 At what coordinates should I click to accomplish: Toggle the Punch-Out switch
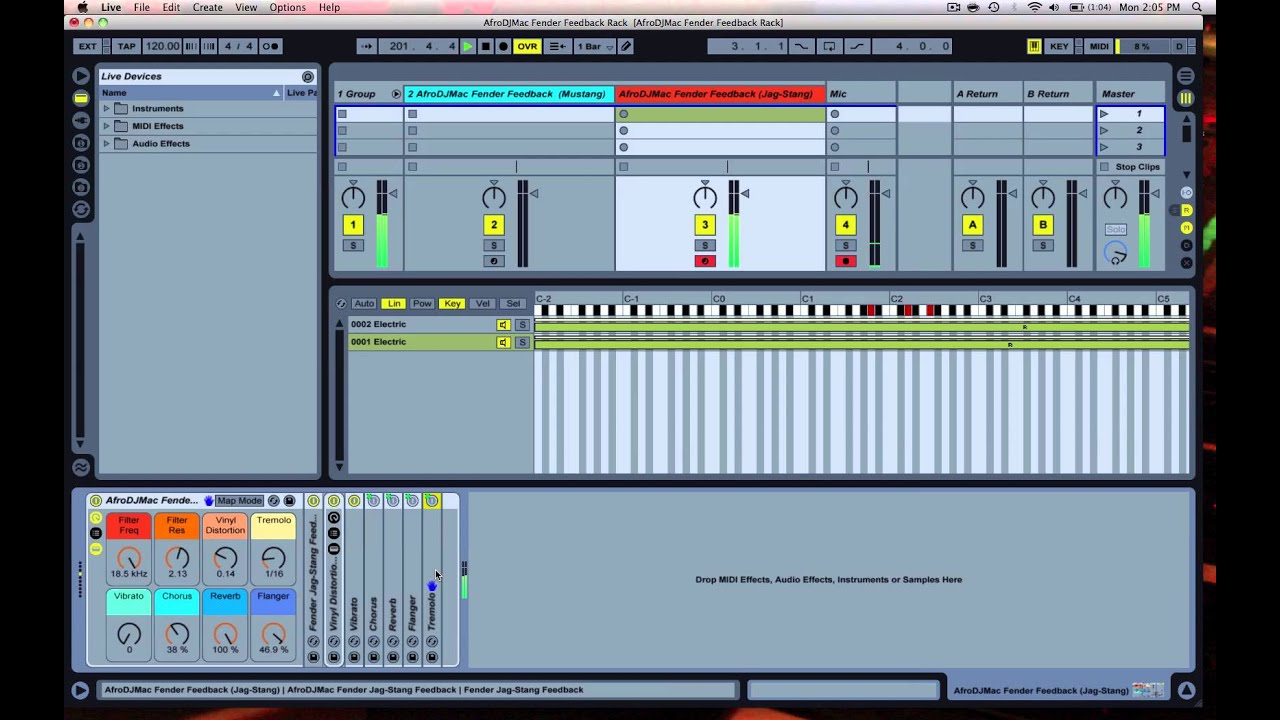pyautogui.click(x=857, y=46)
